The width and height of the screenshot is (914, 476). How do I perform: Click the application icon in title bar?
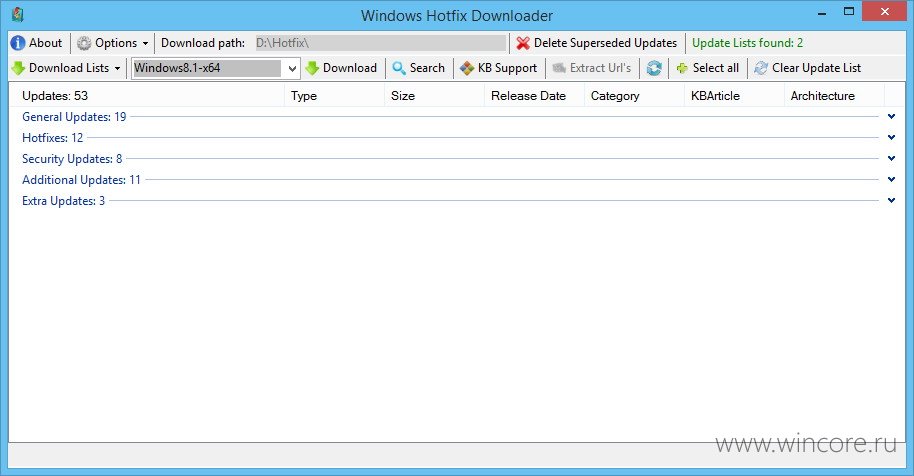click(x=17, y=14)
